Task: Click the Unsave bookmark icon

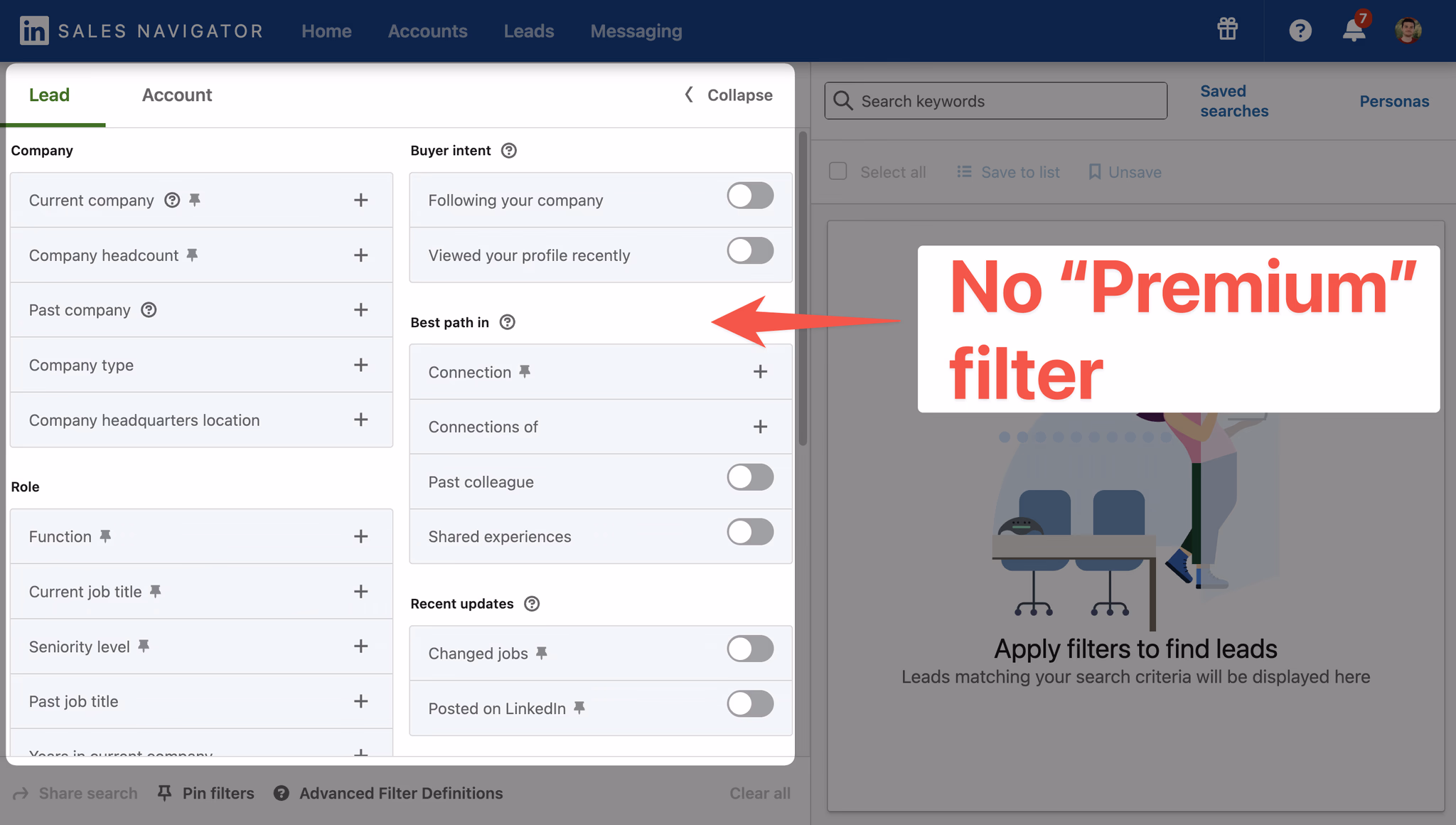Action: pos(1095,171)
